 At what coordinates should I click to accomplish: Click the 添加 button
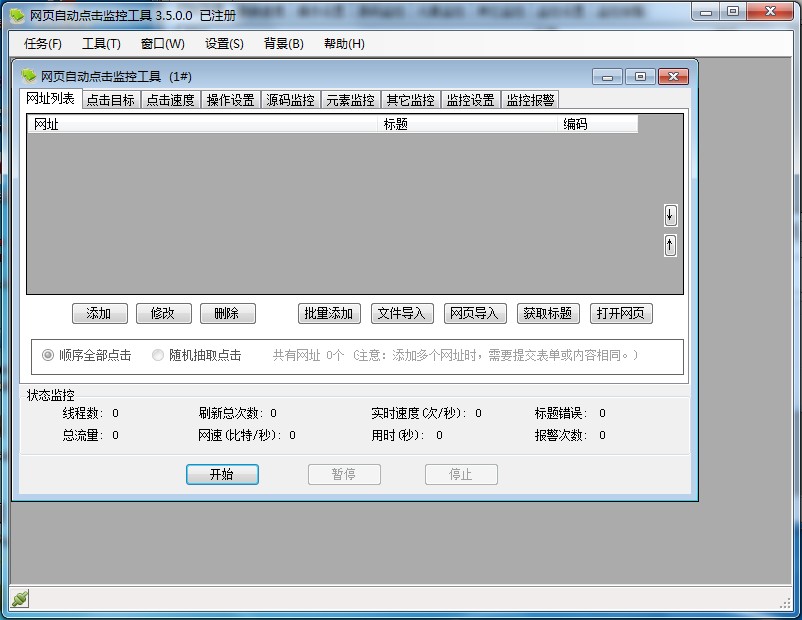click(100, 314)
